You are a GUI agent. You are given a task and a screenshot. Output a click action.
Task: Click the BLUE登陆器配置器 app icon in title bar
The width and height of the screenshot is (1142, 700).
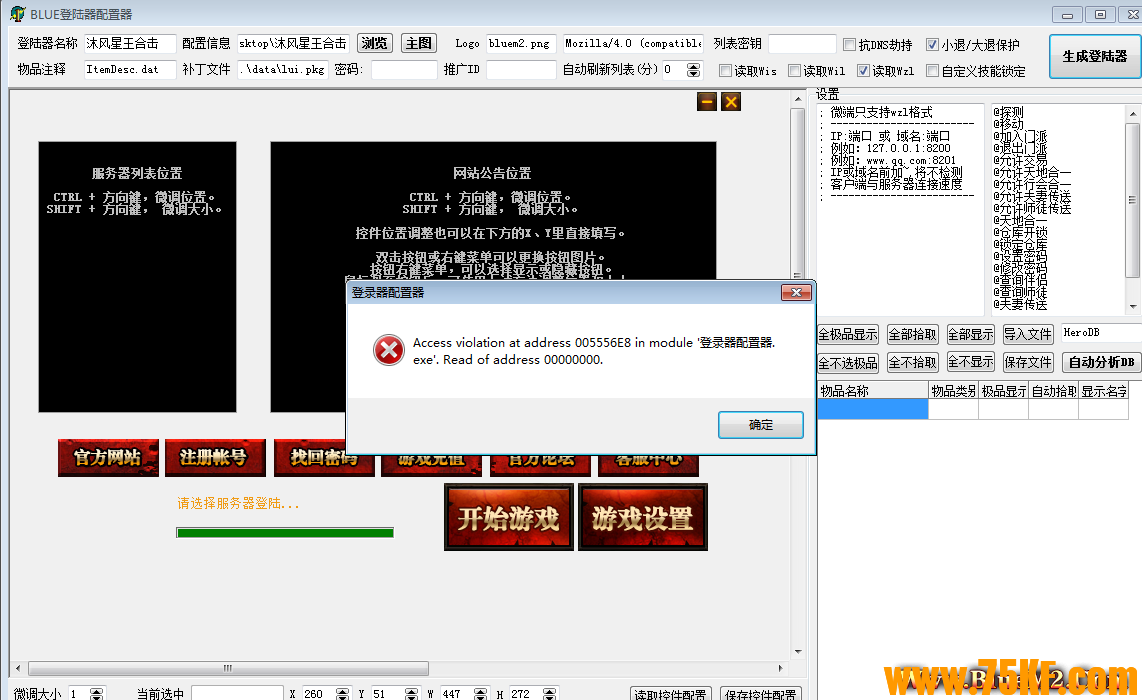(17, 14)
